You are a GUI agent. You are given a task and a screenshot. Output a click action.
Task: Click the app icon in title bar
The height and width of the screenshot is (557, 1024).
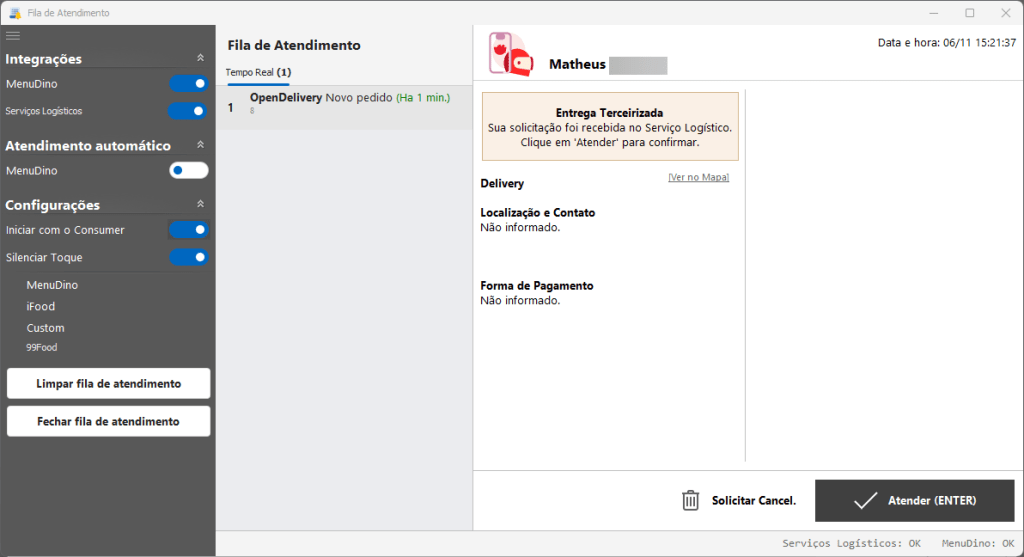pos(15,13)
